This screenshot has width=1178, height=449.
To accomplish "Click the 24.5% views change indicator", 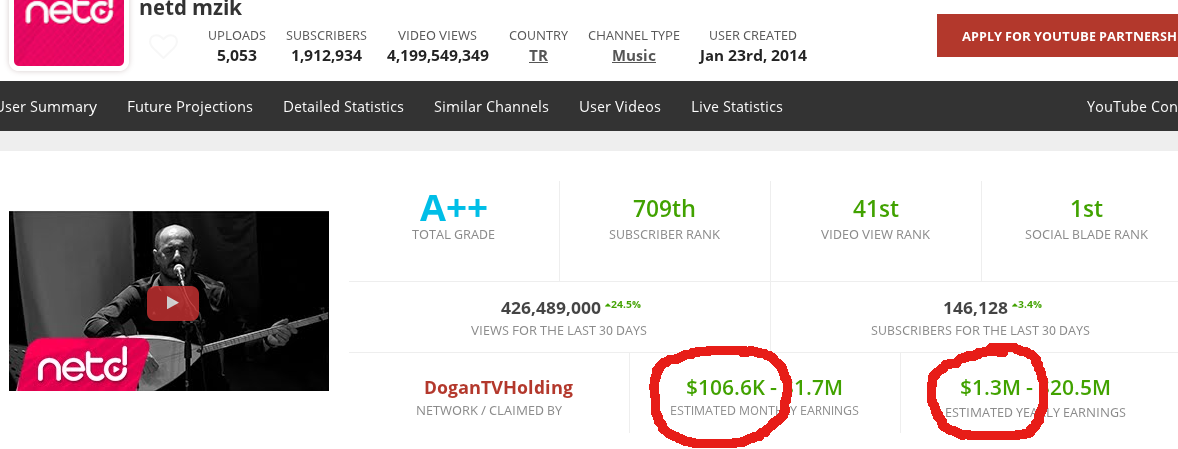I will [623, 305].
